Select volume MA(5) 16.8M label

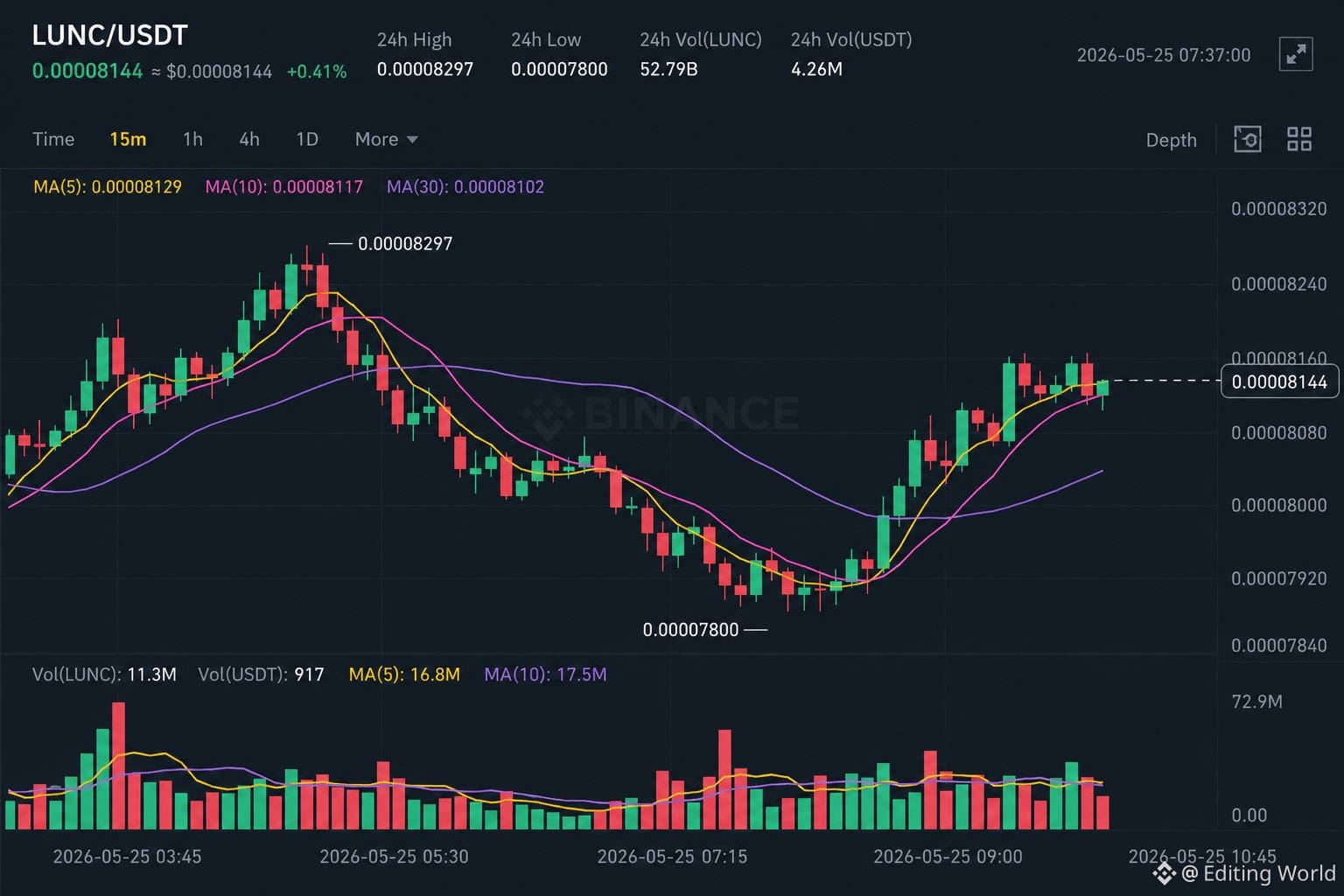click(x=404, y=675)
